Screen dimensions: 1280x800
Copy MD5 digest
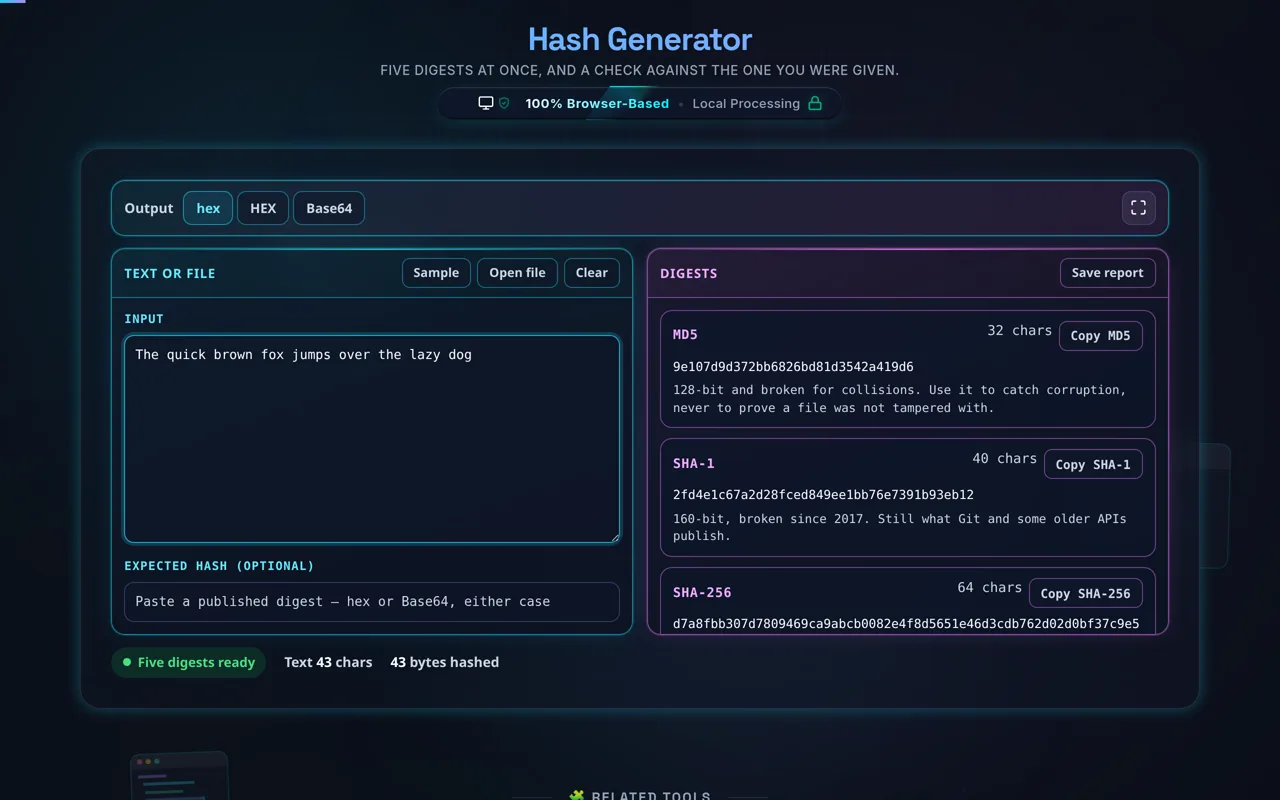tap(1100, 336)
